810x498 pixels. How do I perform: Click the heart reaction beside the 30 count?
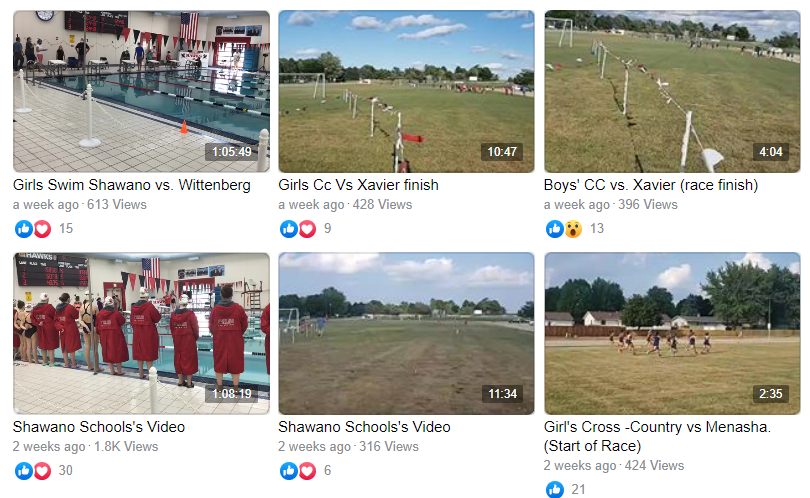point(42,471)
